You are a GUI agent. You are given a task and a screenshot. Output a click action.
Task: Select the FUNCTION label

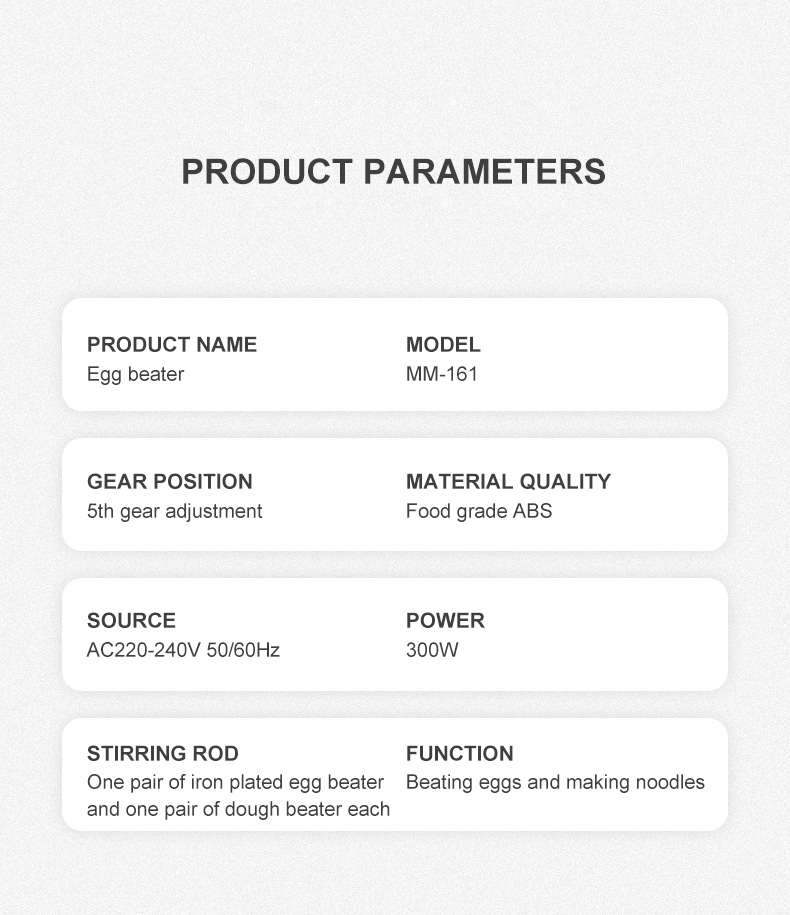pyautogui.click(x=460, y=754)
